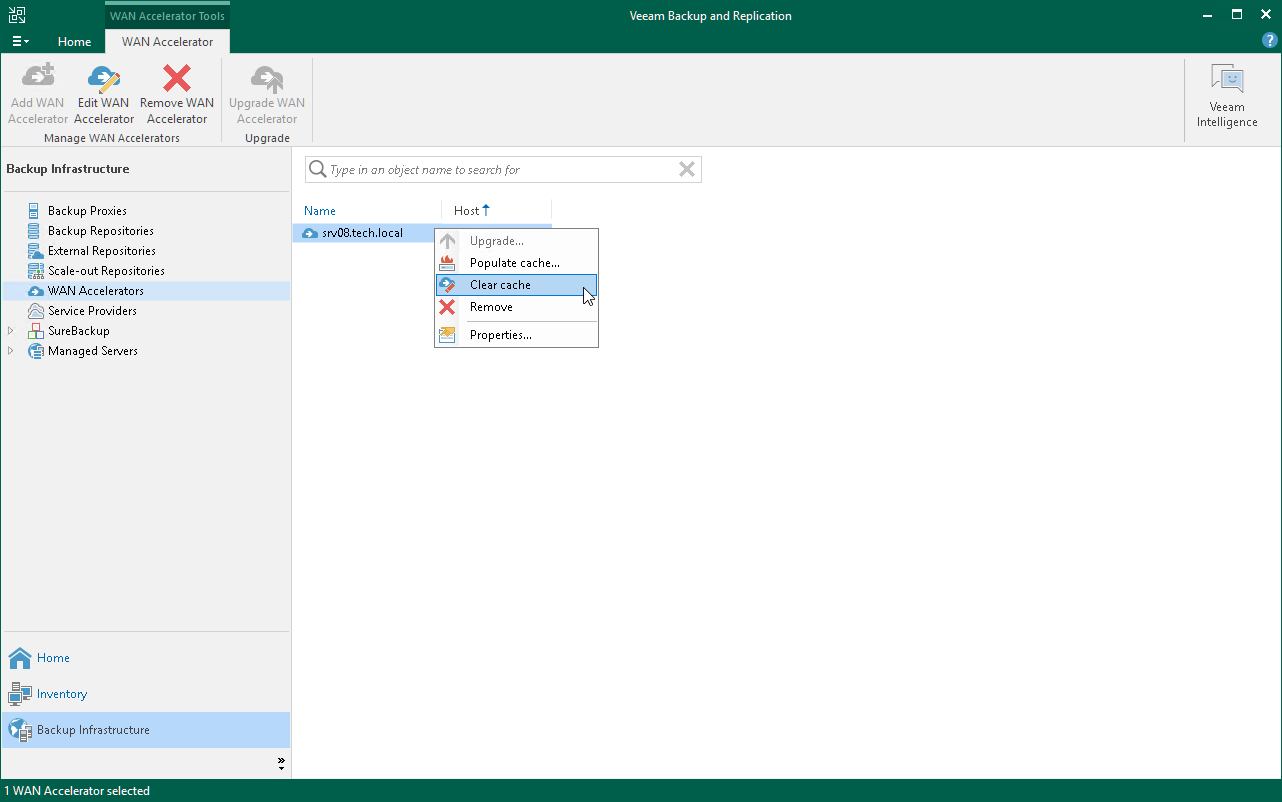Switch to the Home ribbon tab
1282x802 pixels.
pos(74,42)
